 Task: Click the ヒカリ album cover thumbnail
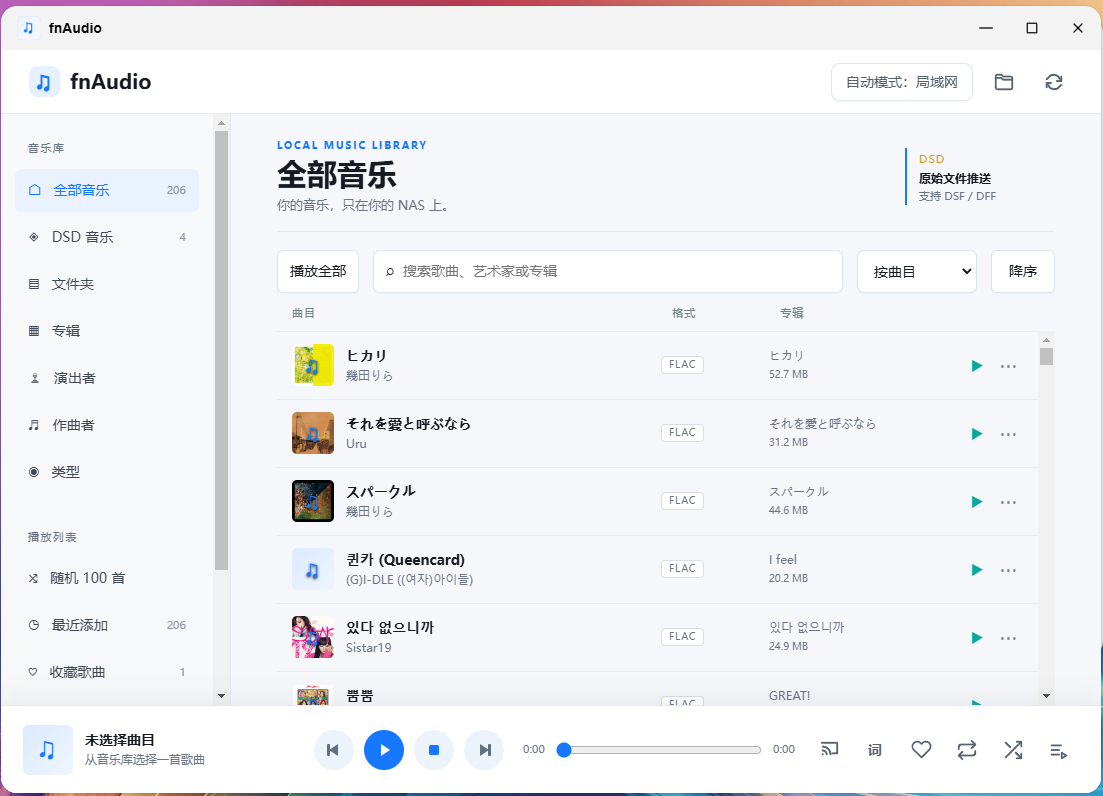coord(313,365)
